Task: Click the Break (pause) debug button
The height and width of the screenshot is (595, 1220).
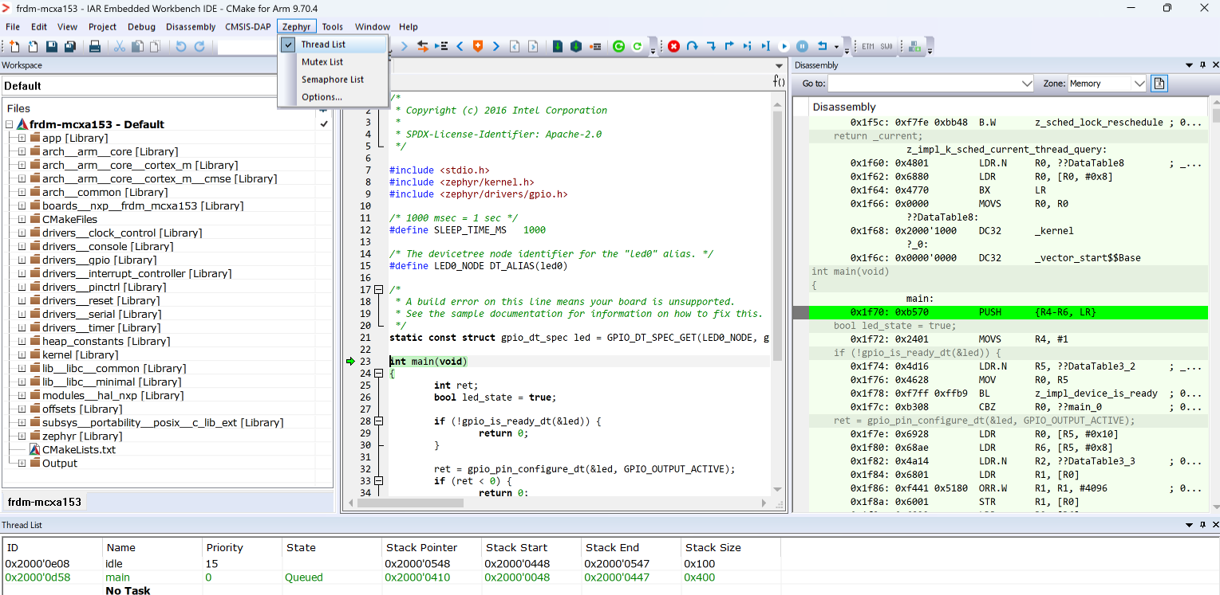Action: tap(802, 46)
